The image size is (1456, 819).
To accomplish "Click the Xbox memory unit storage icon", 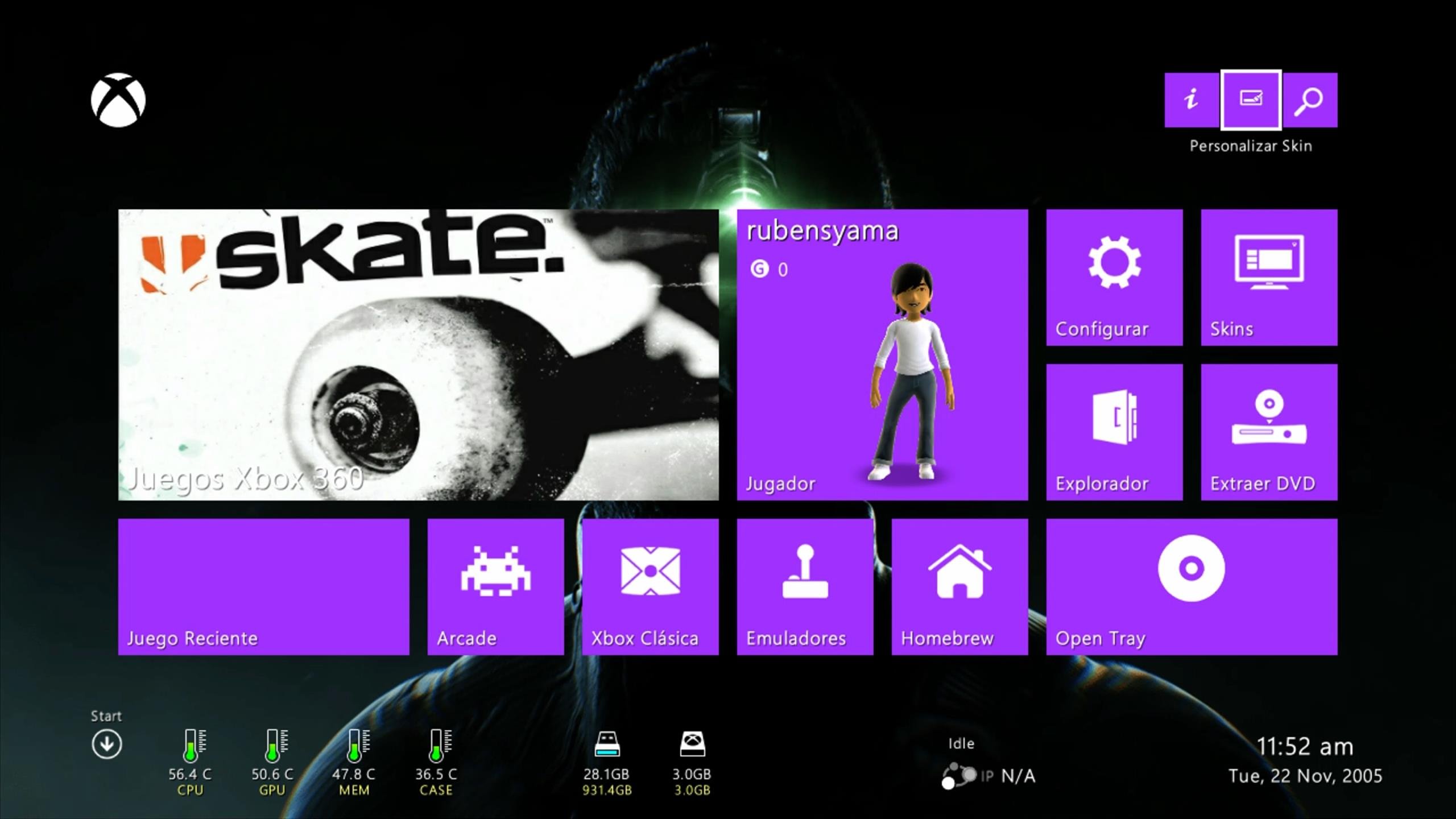I will 692,744.
